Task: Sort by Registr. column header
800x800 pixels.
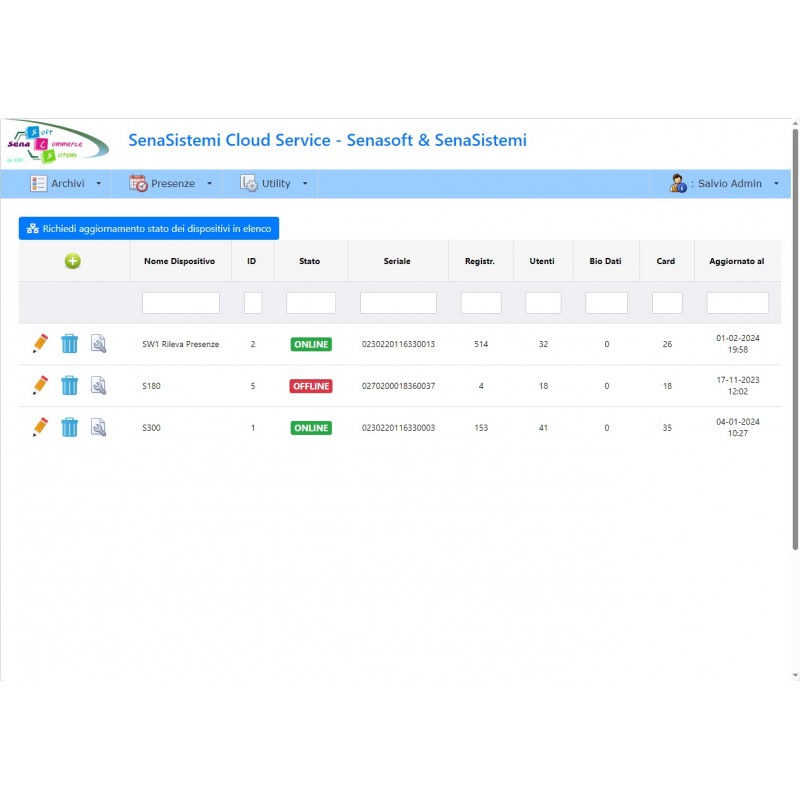Action: [x=480, y=261]
